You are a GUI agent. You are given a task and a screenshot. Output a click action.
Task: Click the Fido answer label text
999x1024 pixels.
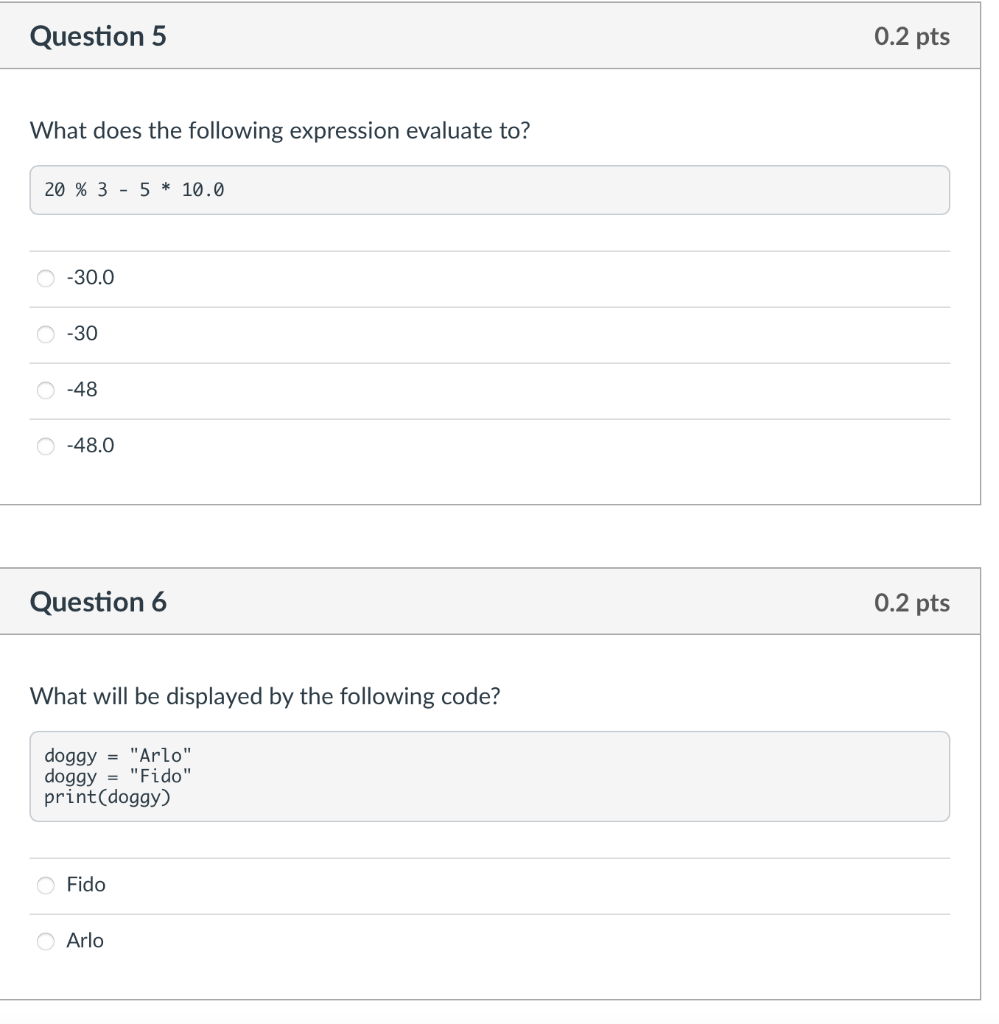(x=85, y=885)
